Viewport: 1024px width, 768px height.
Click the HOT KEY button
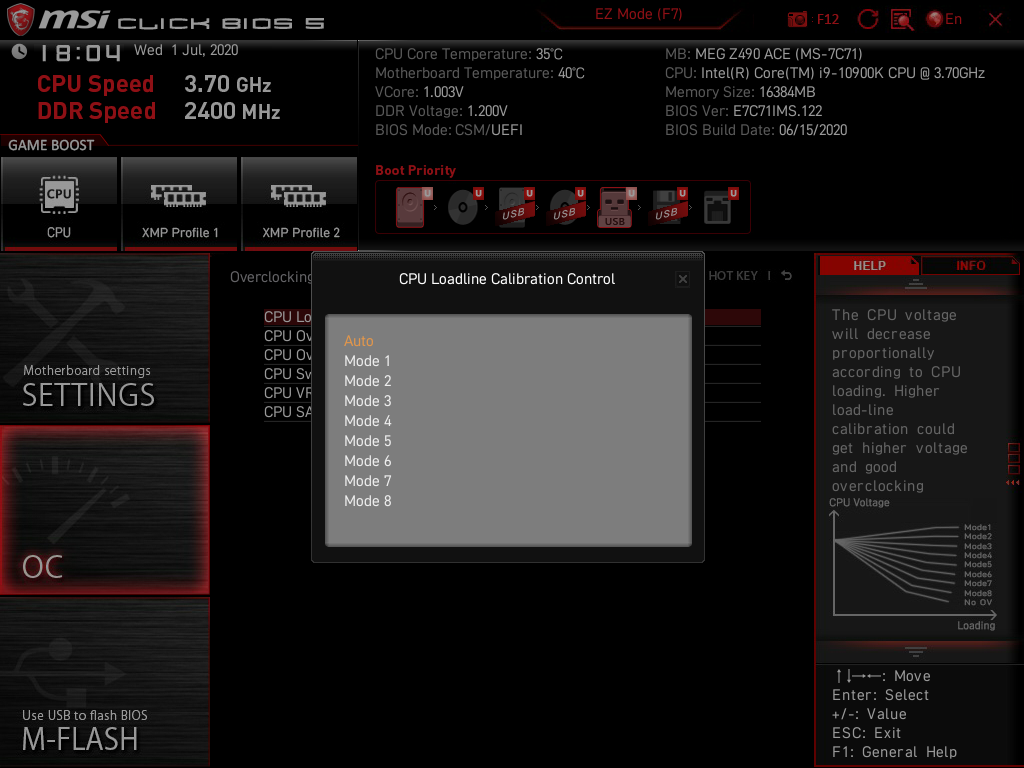pyautogui.click(x=733, y=276)
